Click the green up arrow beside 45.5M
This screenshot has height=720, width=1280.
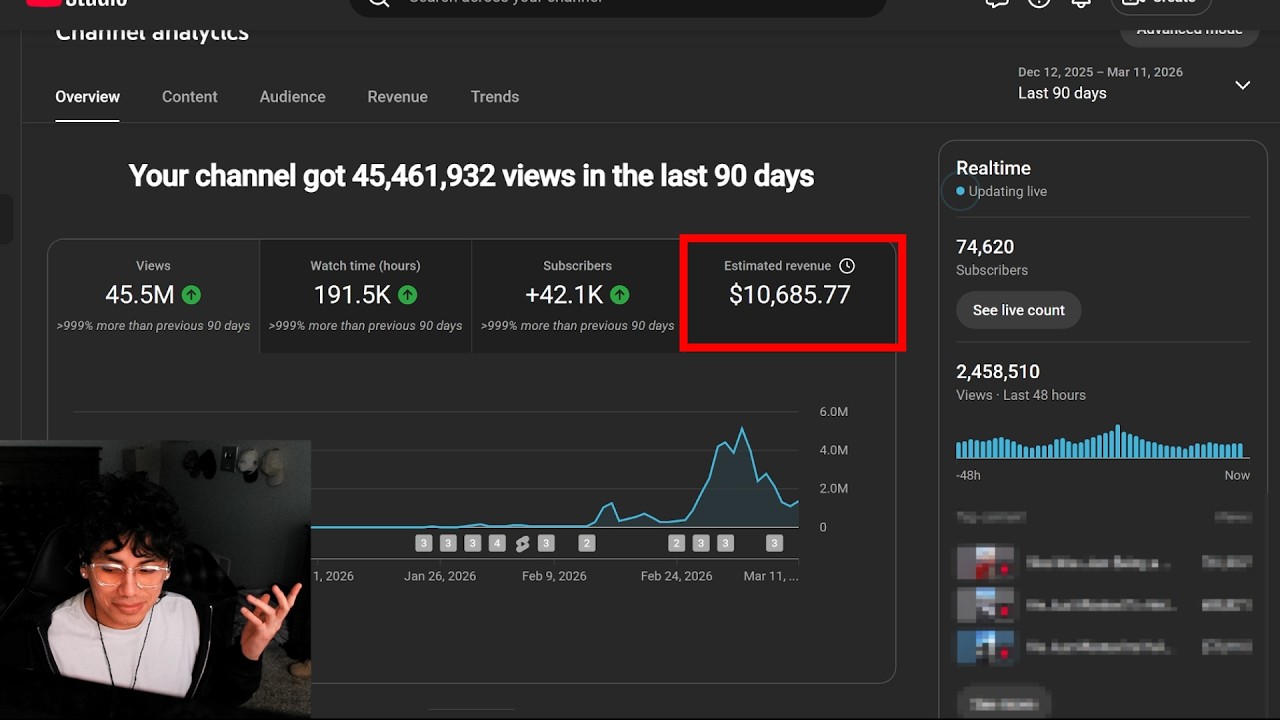tap(191, 295)
